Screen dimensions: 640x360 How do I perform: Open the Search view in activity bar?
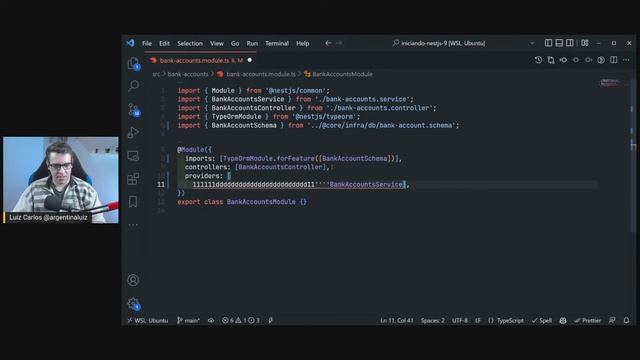[133, 86]
